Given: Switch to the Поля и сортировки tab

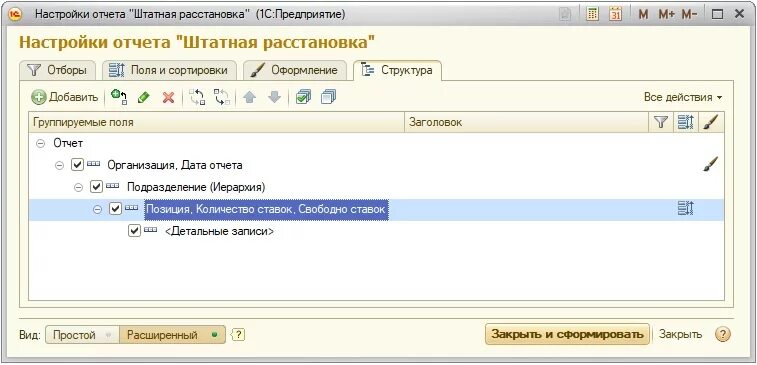Looking at the screenshot, I should tap(169, 70).
